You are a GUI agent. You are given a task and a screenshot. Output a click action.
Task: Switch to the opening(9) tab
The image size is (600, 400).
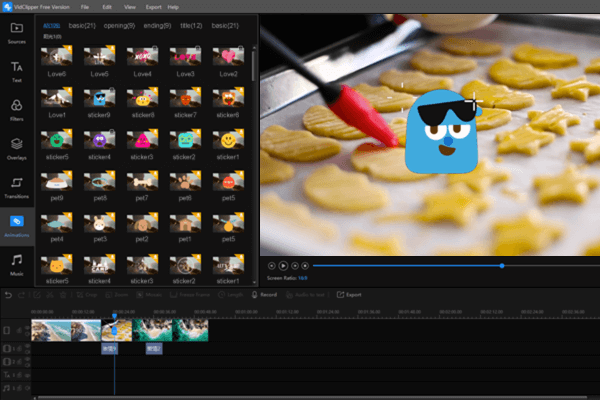point(119,26)
